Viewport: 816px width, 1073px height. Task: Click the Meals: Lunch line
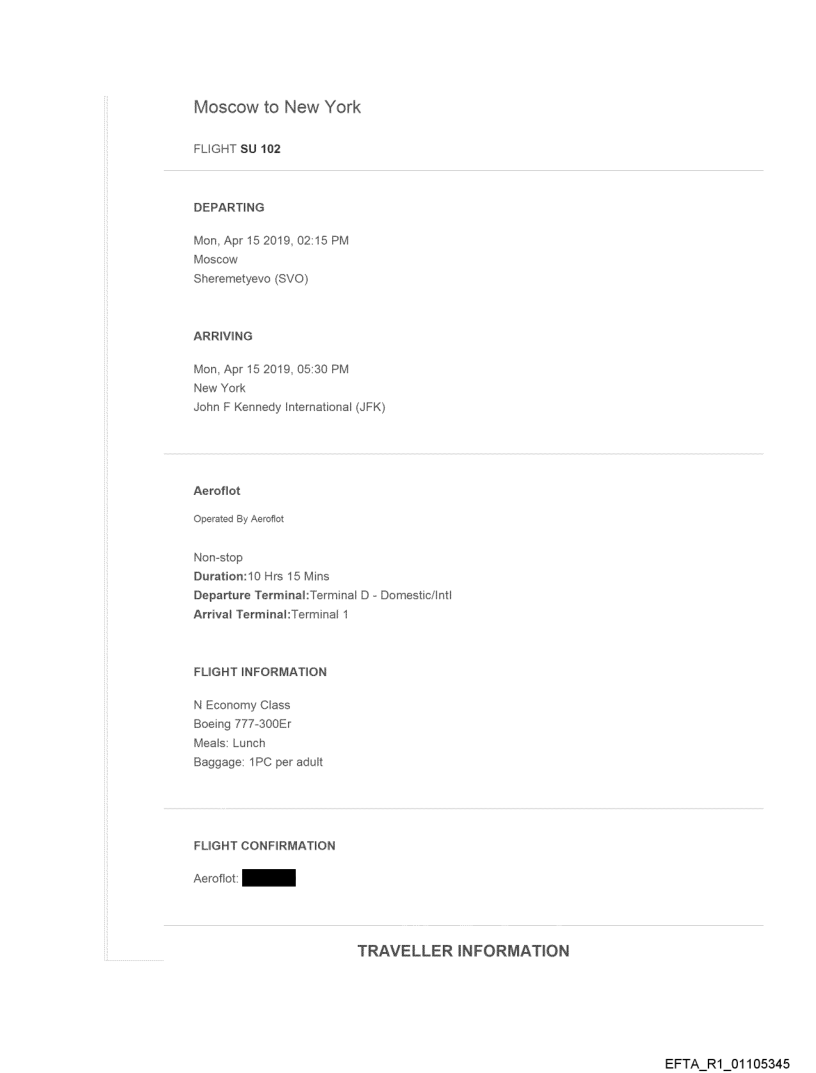[229, 743]
